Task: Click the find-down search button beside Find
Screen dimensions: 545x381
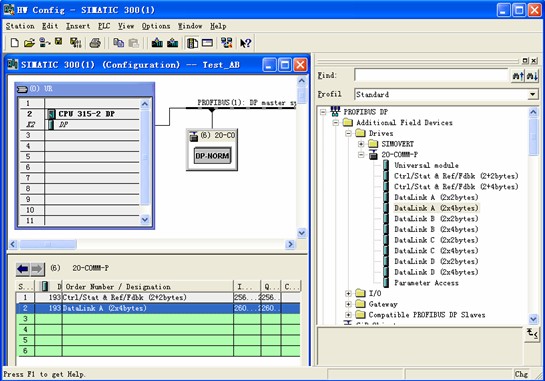Action: pyautogui.click(x=532, y=75)
